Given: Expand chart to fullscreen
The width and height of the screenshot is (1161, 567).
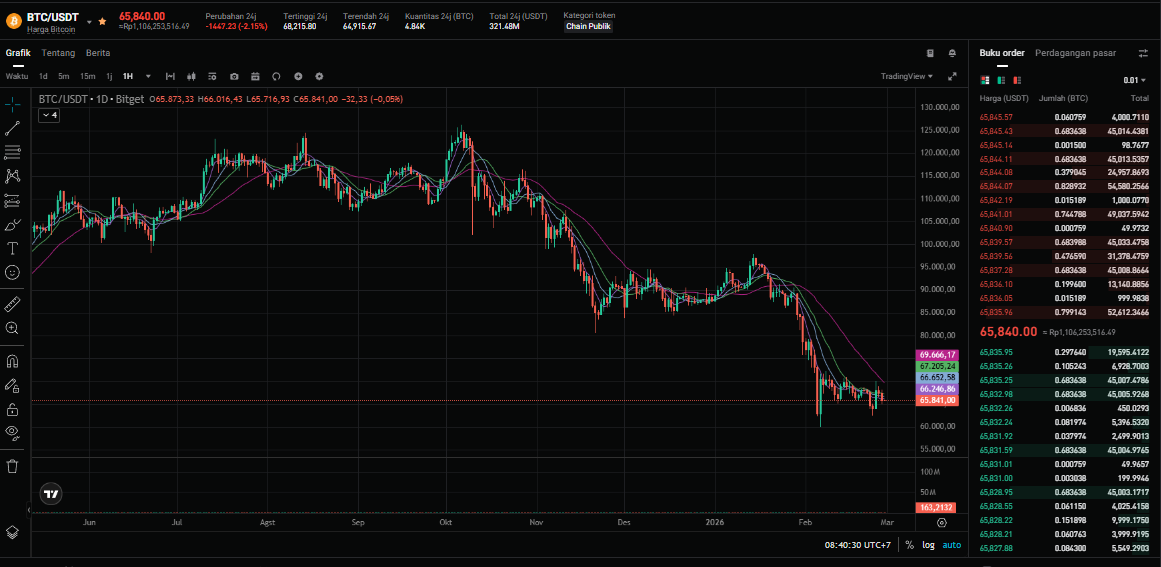Looking at the screenshot, I should point(951,76).
